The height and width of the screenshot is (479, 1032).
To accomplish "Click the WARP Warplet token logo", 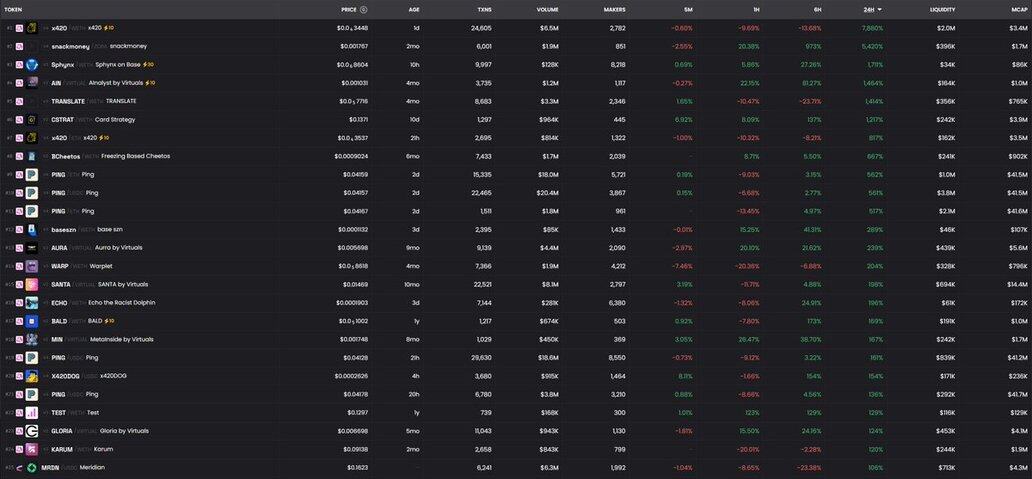I will [32, 266].
